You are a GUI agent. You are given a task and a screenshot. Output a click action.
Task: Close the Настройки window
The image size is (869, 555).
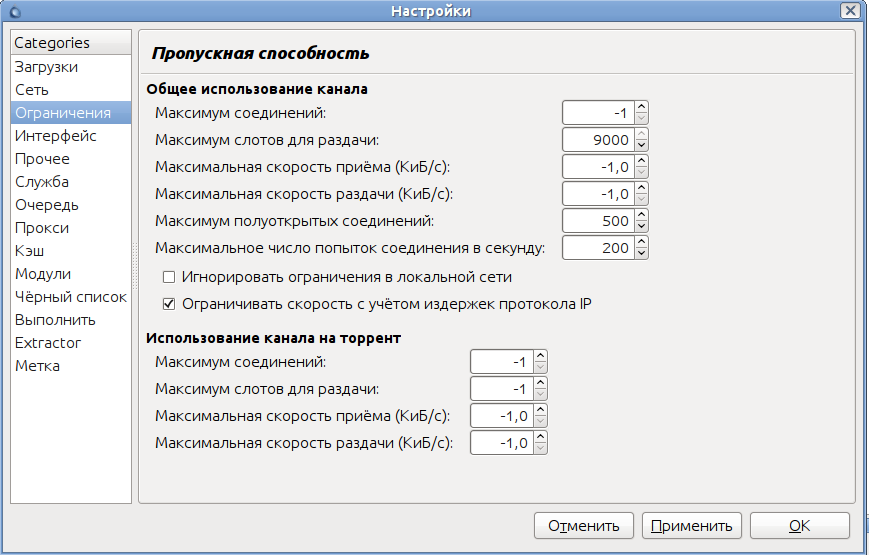[850, 11]
